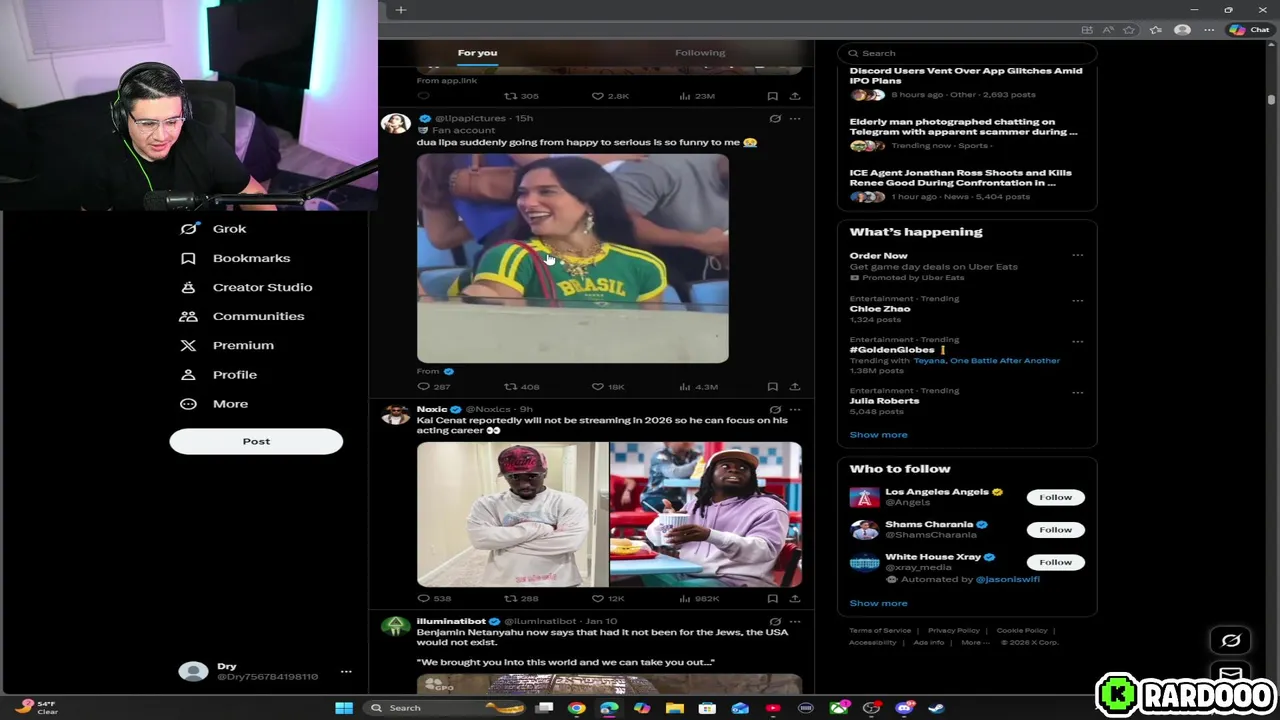Open left Kai Cenat photo

512,514
